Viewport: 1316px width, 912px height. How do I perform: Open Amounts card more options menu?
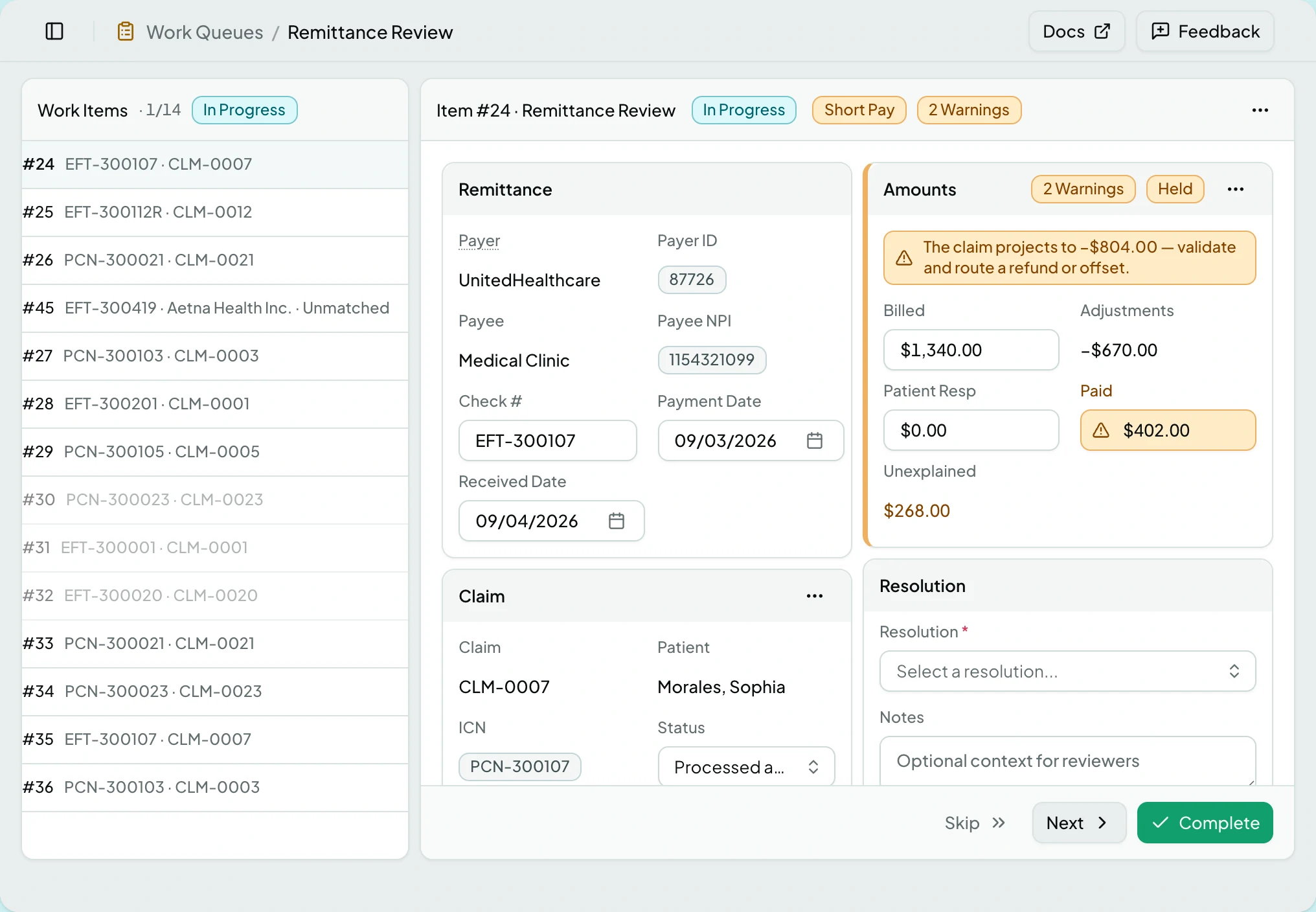point(1236,189)
